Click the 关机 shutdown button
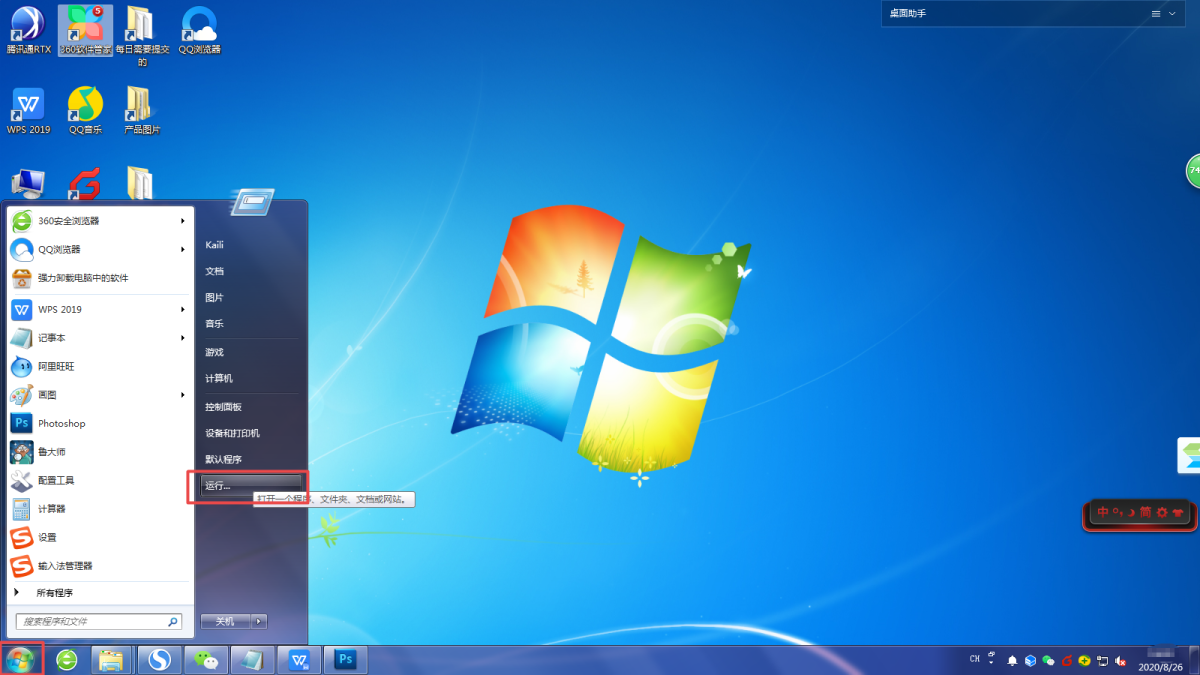The width and height of the screenshot is (1200, 675). [x=224, y=621]
